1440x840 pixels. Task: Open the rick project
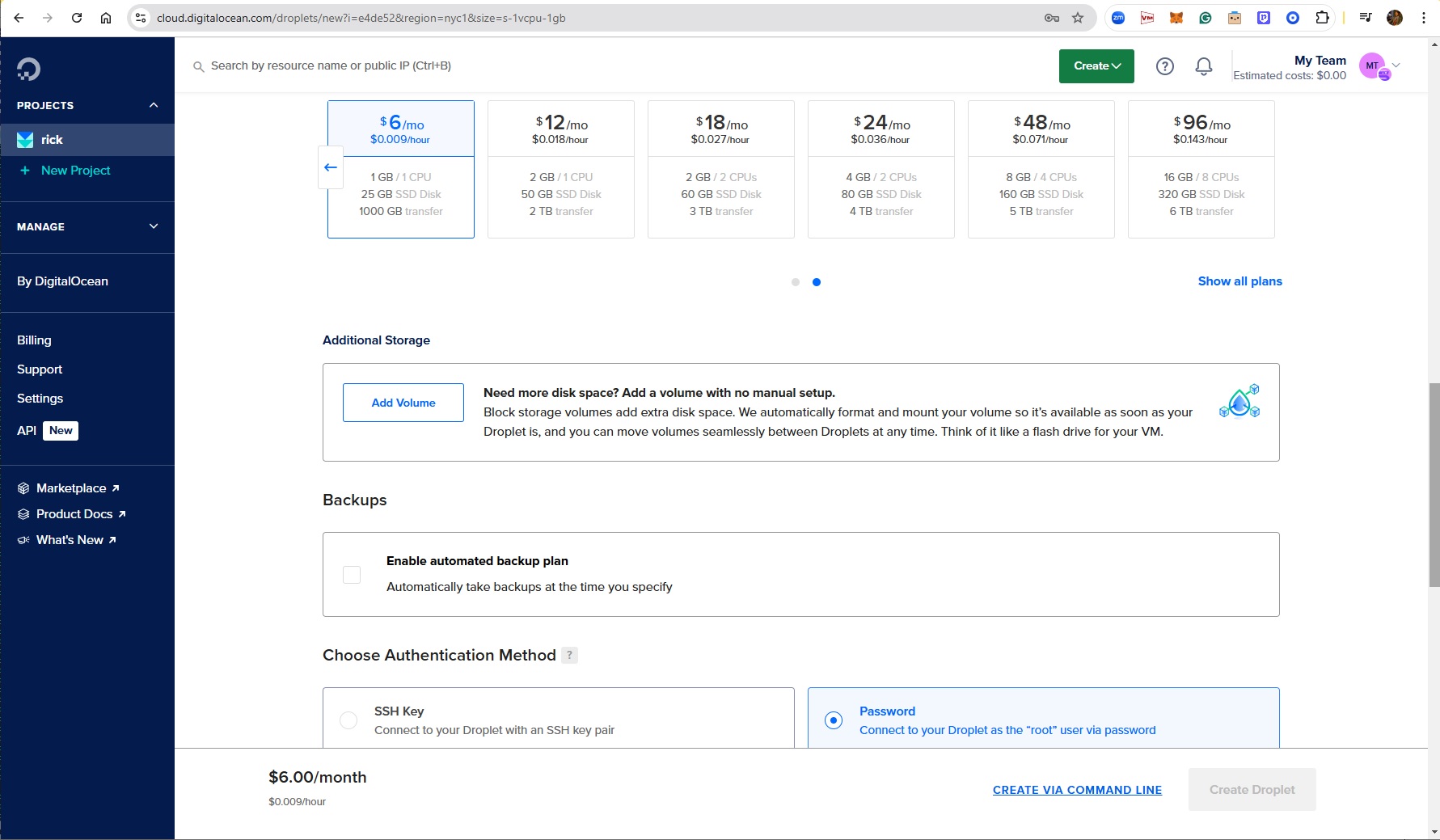87,140
